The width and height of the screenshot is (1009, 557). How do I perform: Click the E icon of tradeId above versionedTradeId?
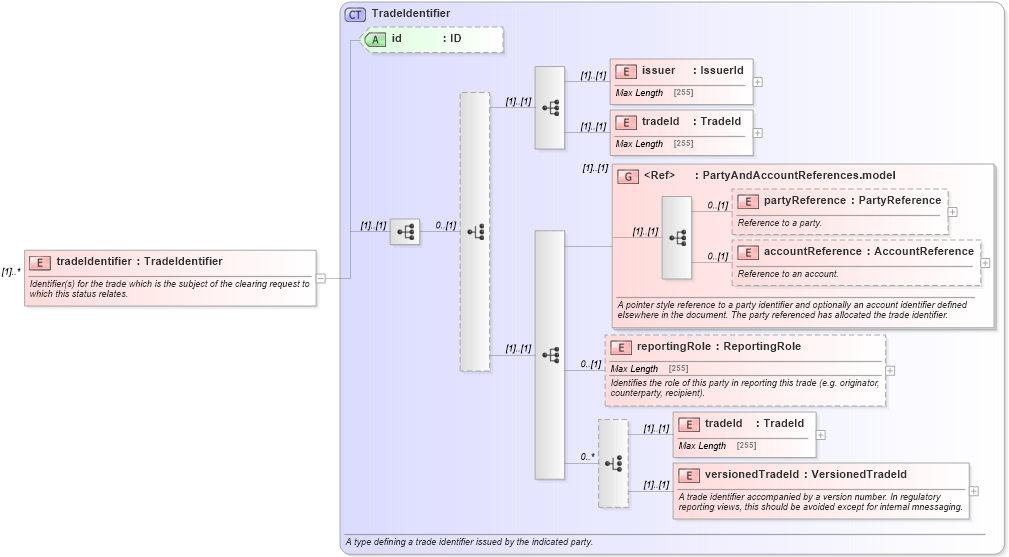click(x=689, y=425)
